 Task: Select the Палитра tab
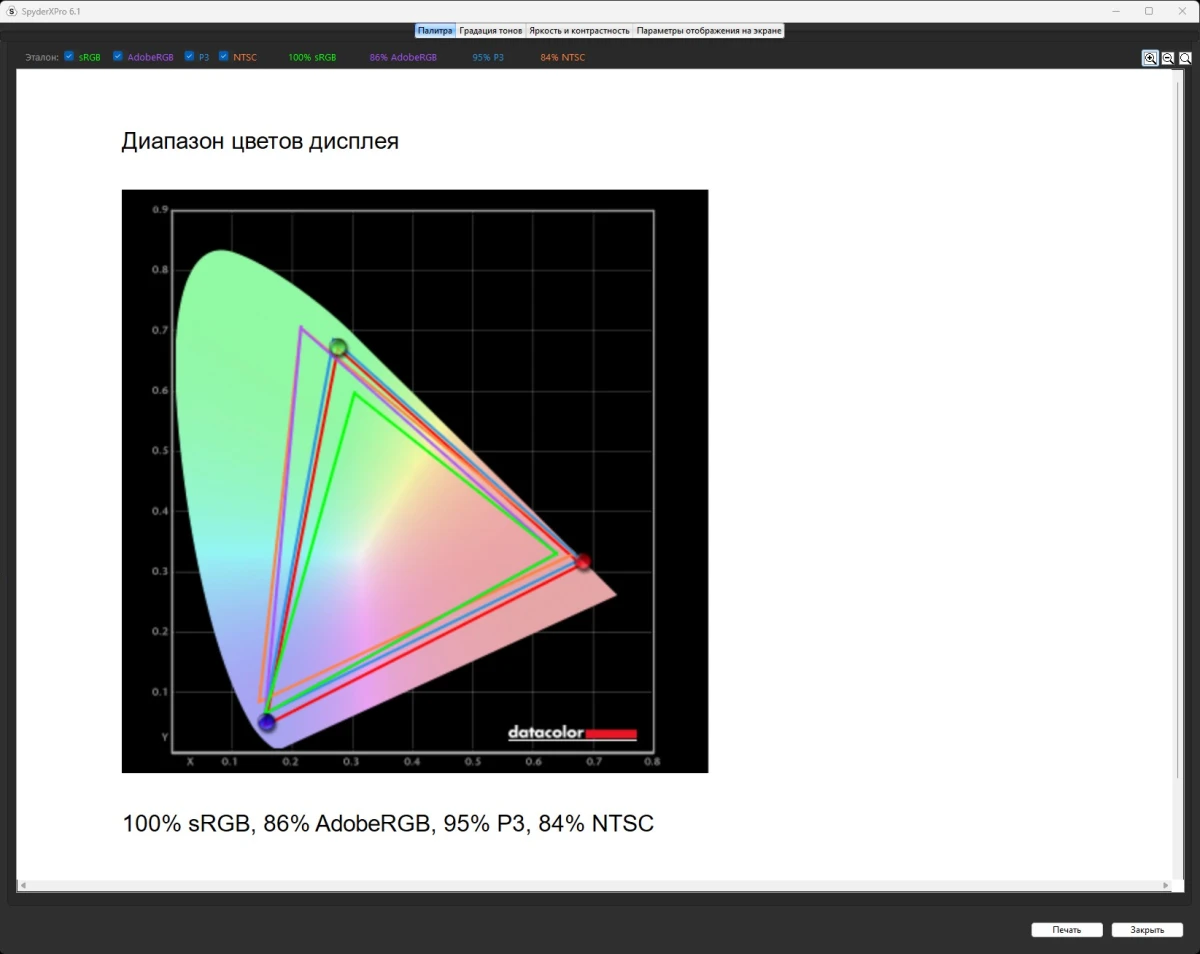[x=435, y=31]
